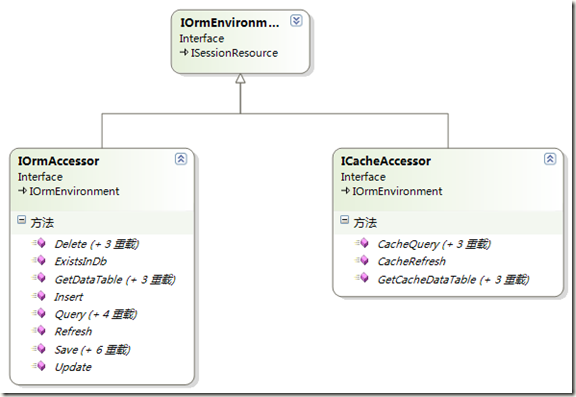Select the 'ExistsInDb' method text
This screenshot has width=576, height=397.
[80, 261]
